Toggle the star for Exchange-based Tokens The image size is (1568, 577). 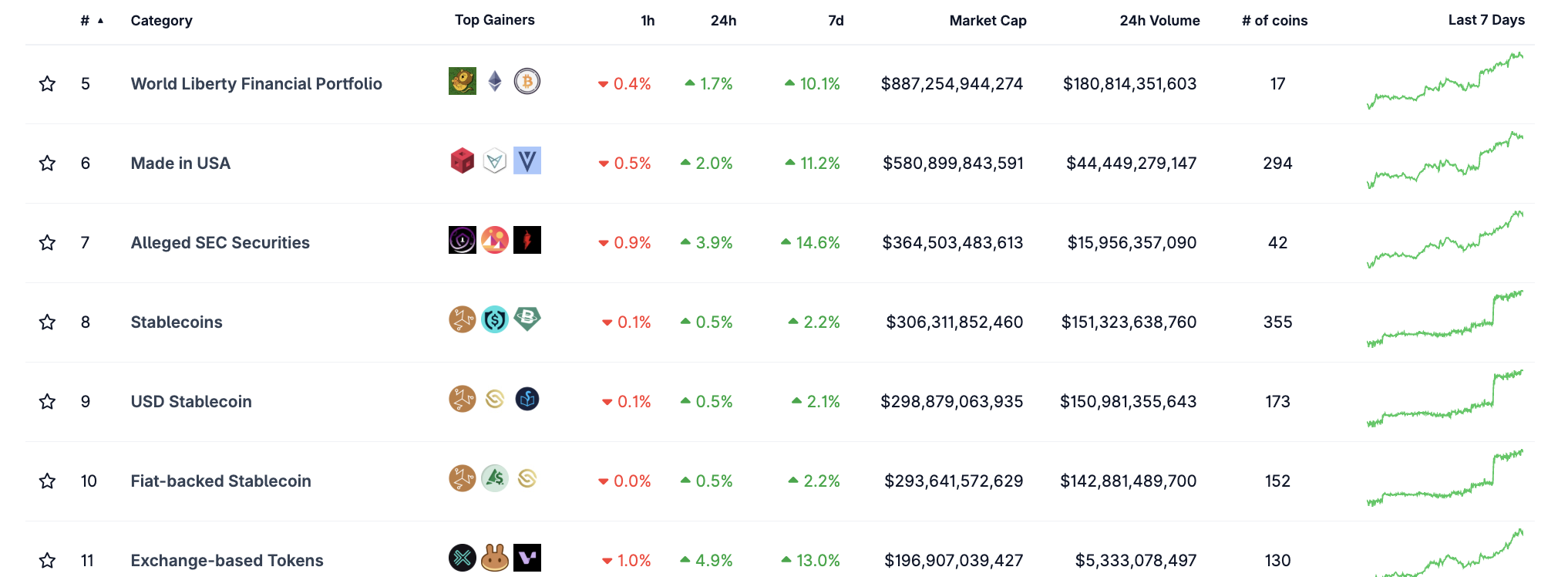47,560
